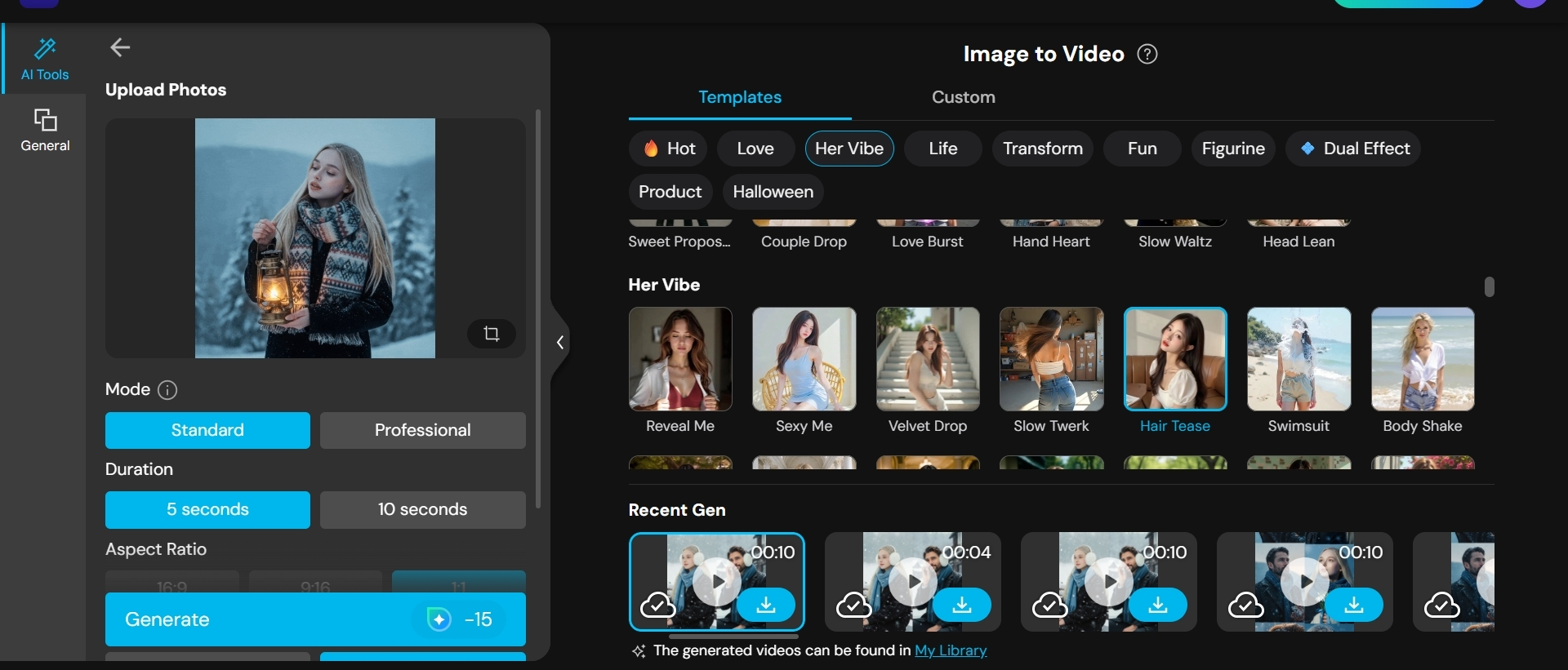This screenshot has height=670, width=1568.
Task: Click the cloud saved icon on fifth video
Action: (x=1441, y=606)
